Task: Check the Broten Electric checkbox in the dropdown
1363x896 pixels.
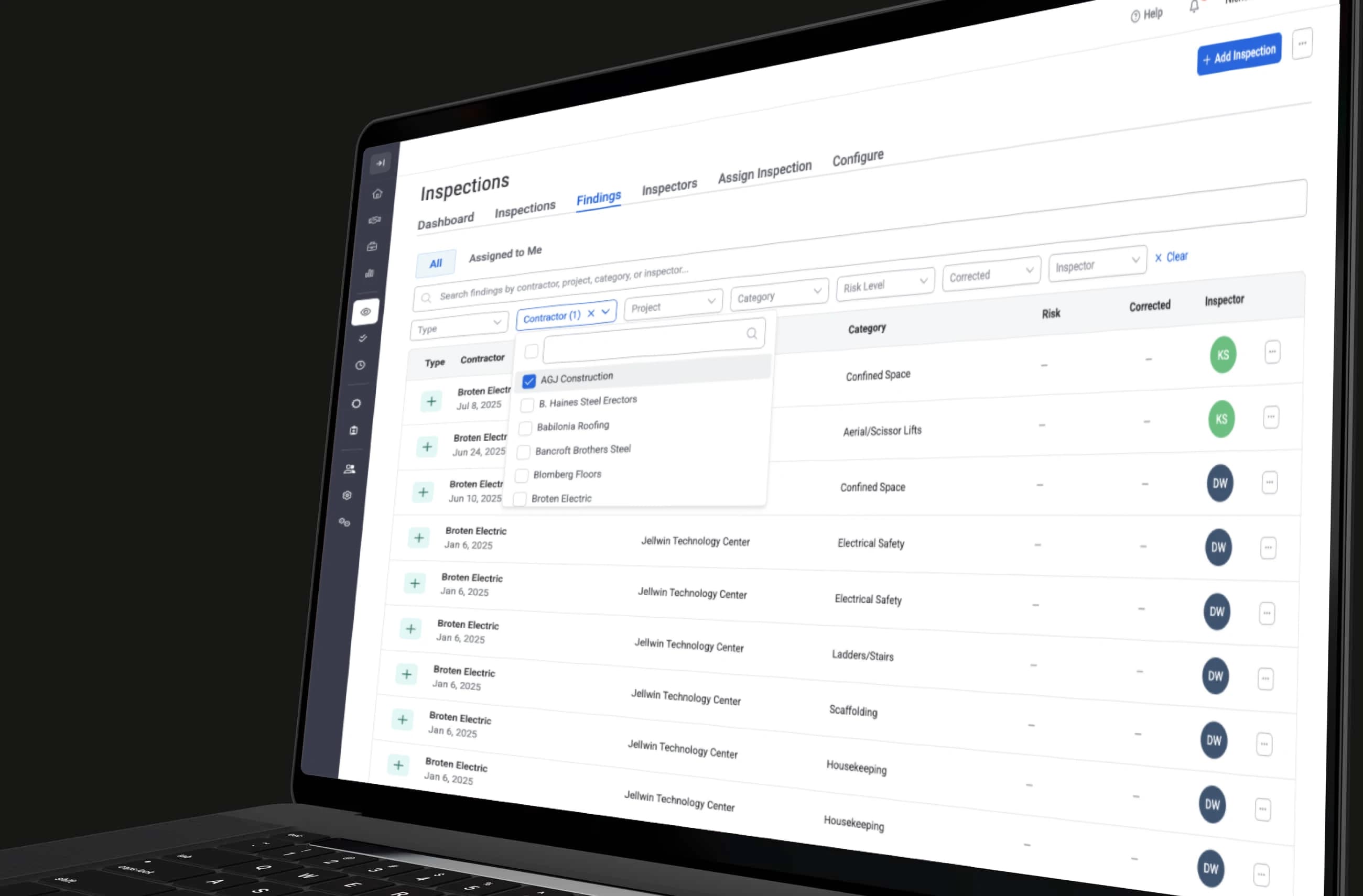Action: 520,499
